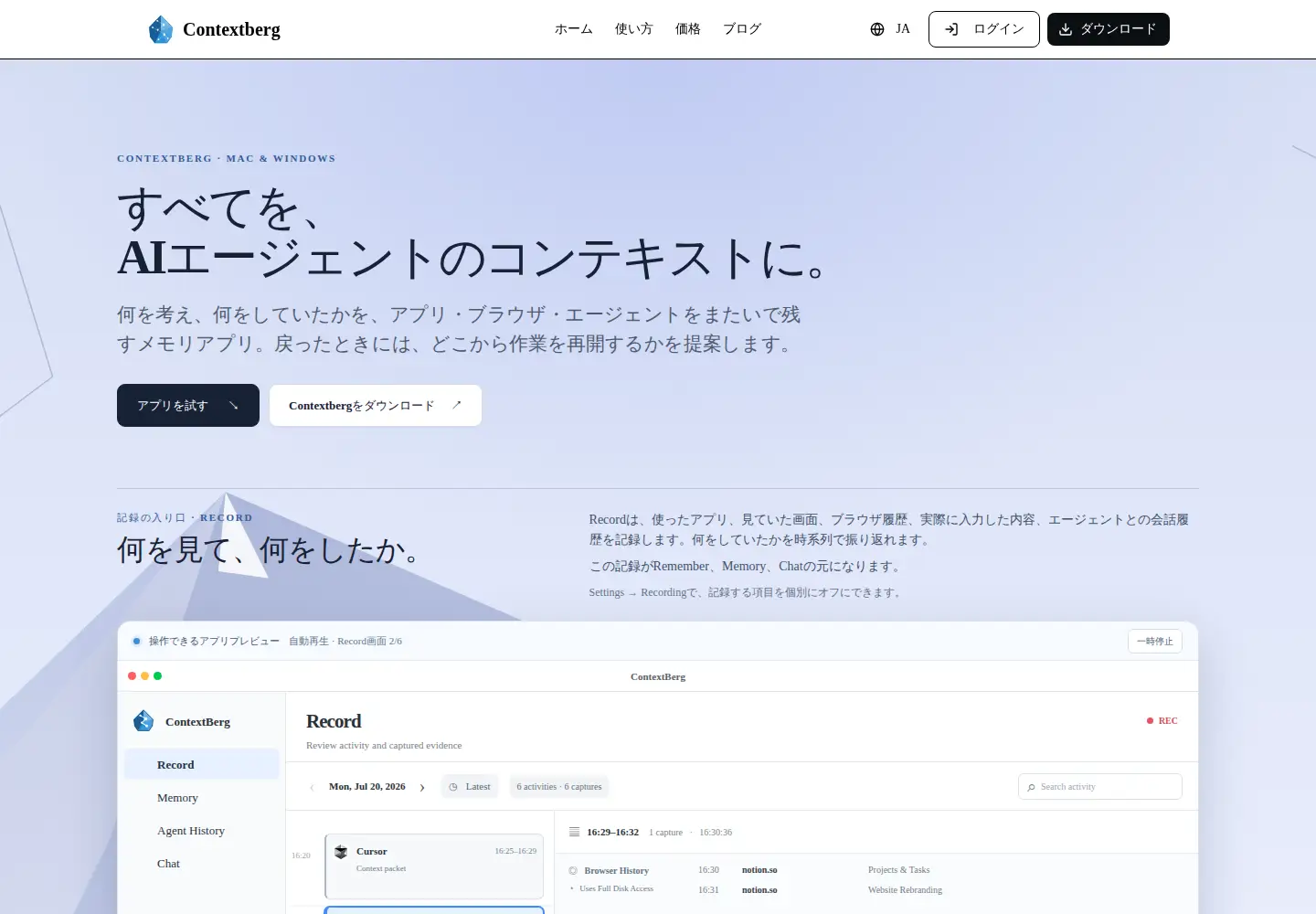Open the Cursor Context packet card
This screenshot has height=914, width=1316.
click(434, 866)
